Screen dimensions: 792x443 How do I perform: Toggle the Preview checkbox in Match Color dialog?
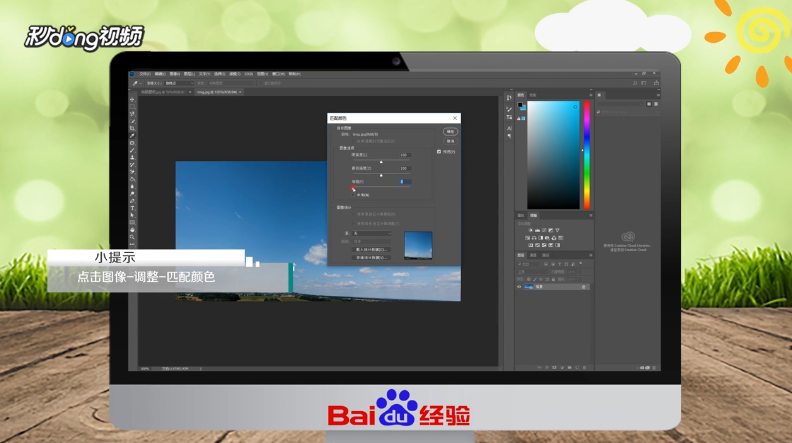[439, 152]
